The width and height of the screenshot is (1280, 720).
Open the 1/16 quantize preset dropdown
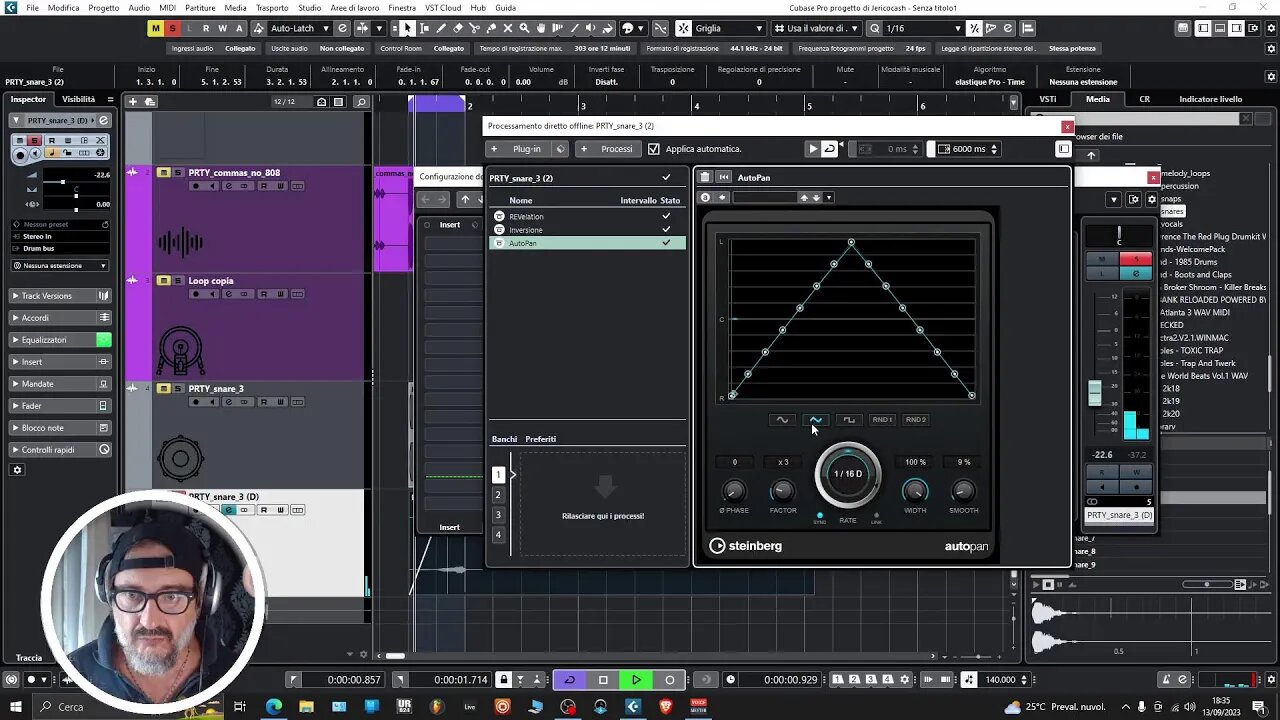pos(925,28)
